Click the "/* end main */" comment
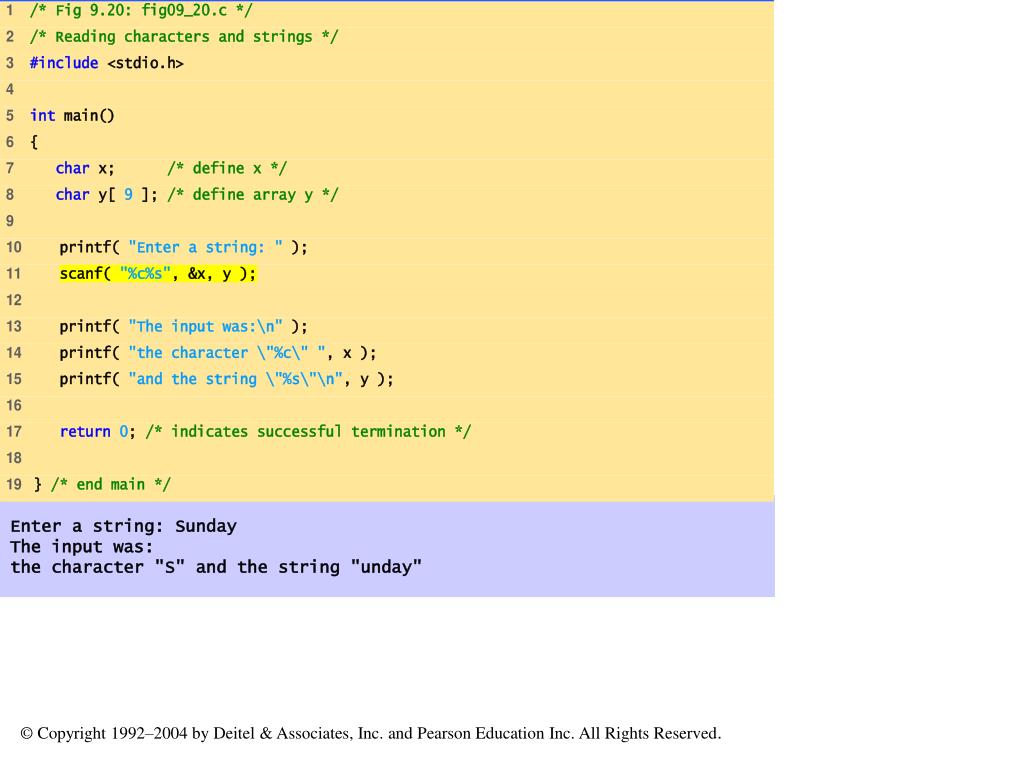Screen dimensions: 1024x768 [111, 485]
